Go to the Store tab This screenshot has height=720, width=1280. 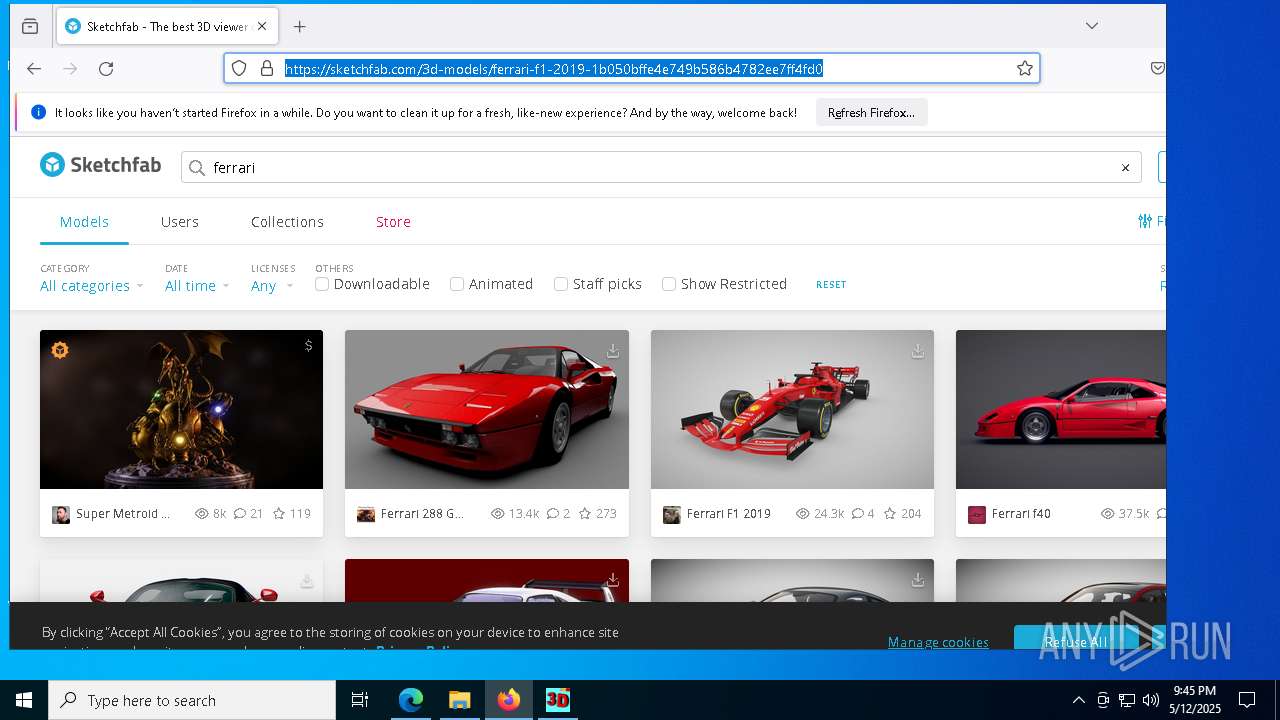tap(393, 222)
